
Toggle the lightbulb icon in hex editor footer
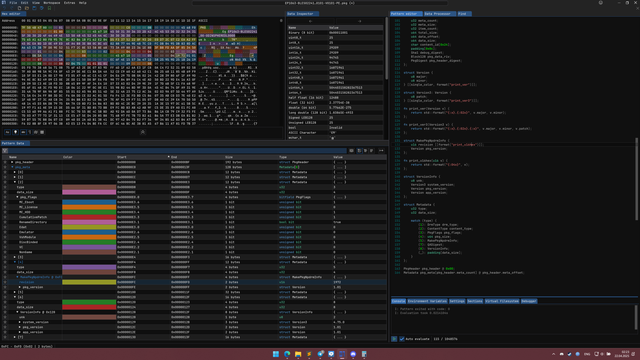click(x=16, y=132)
